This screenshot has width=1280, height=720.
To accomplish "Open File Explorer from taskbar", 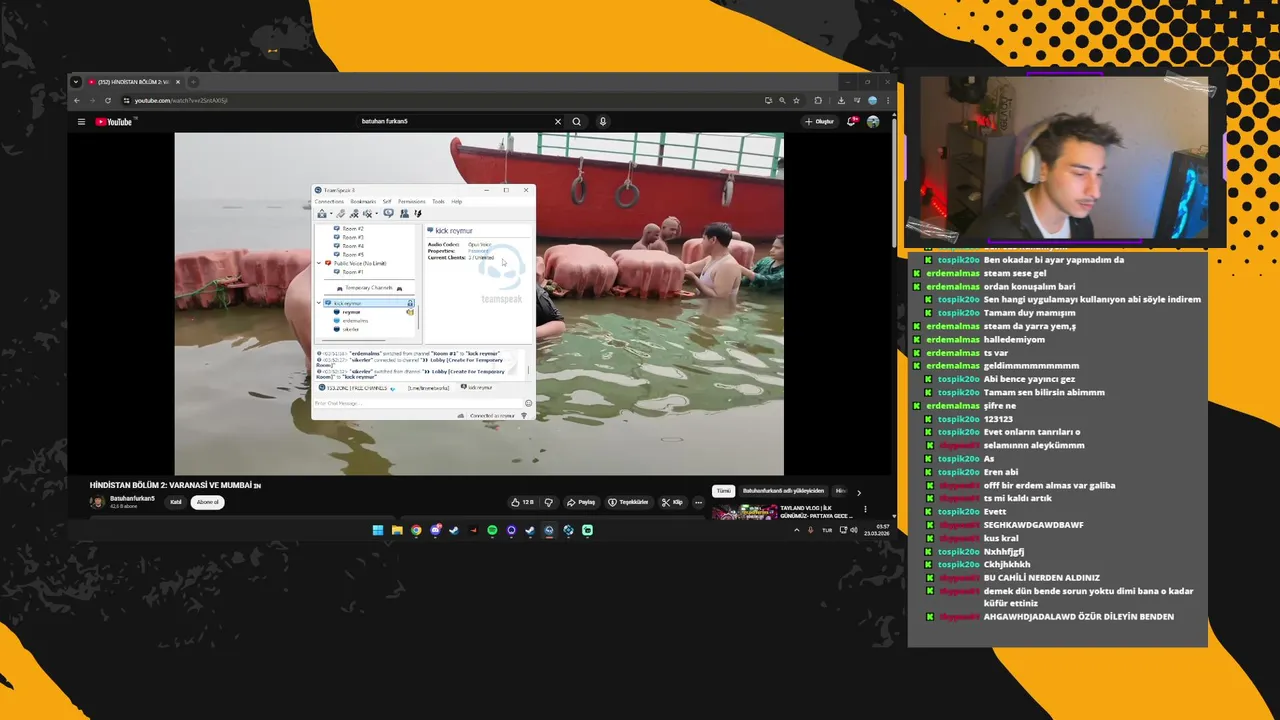I will point(397,530).
